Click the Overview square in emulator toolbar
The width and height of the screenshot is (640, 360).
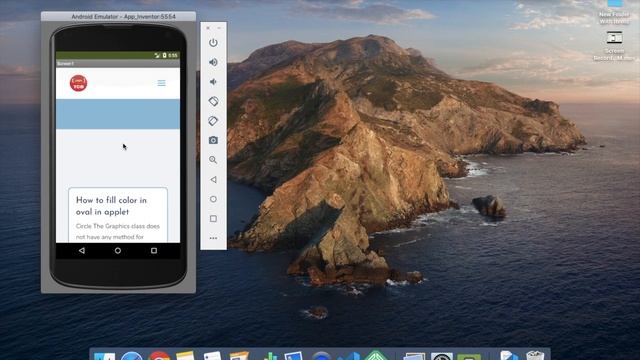click(213, 219)
